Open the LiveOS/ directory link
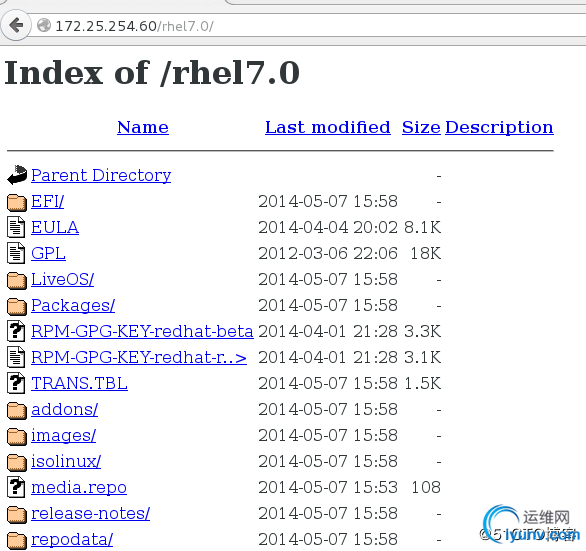Image resolution: width=586 pixels, height=551 pixels. click(x=62, y=279)
